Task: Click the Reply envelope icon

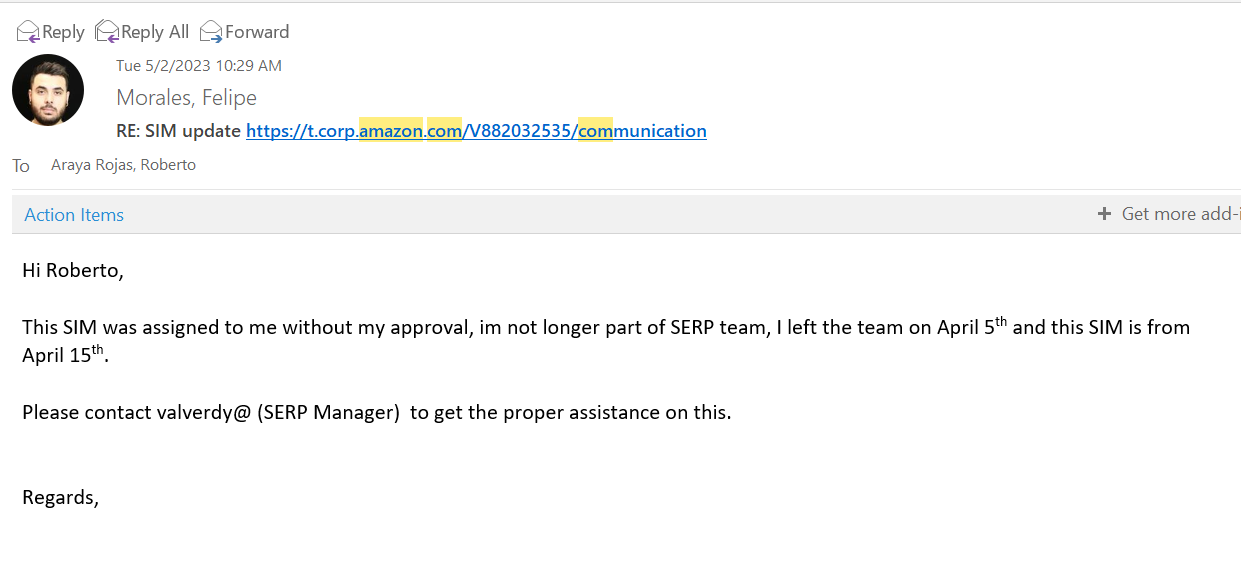Action: pyautogui.click(x=28, y=32)
